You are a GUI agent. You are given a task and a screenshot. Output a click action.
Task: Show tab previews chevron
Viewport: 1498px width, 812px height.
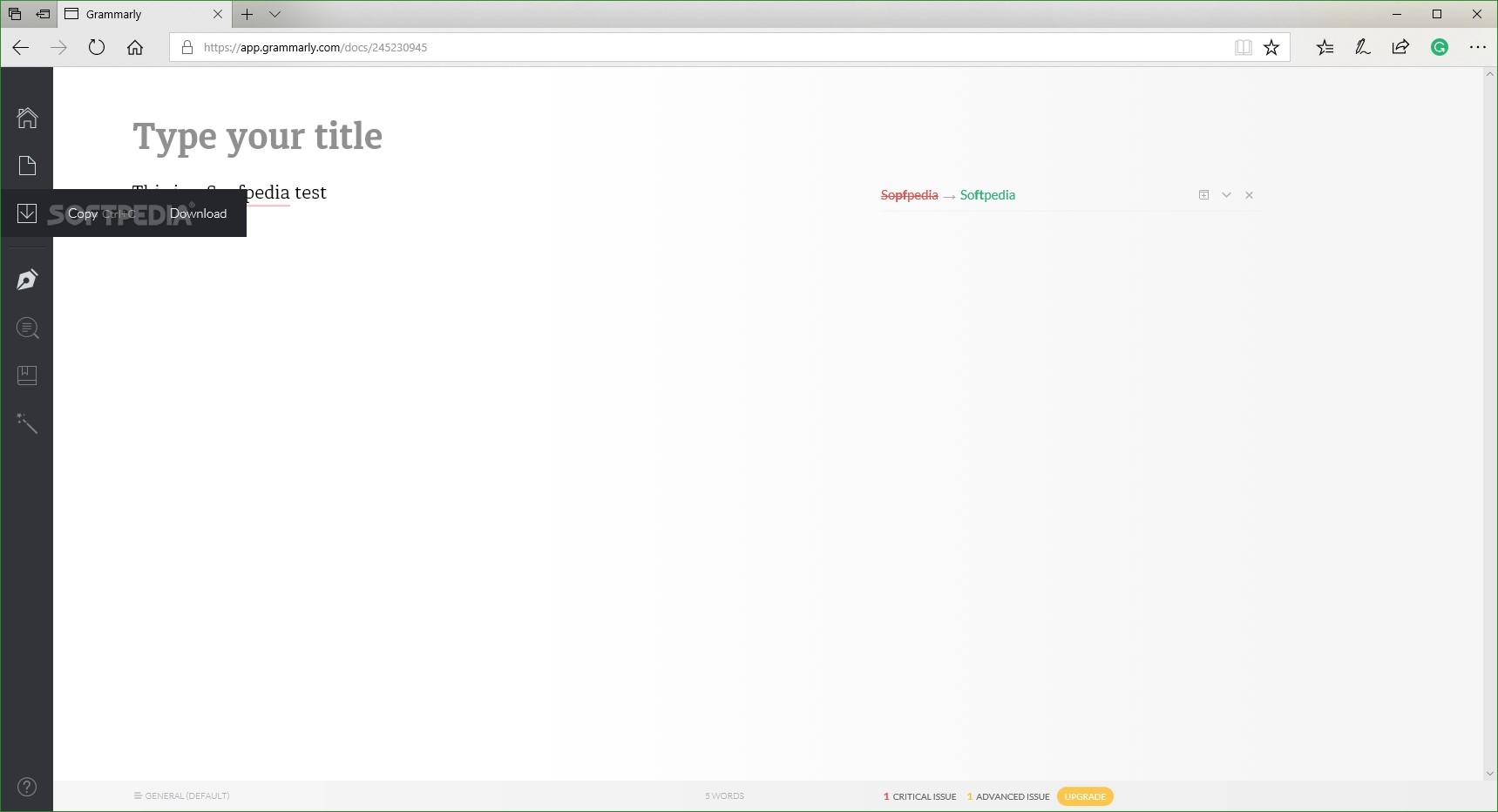[275, 15]
